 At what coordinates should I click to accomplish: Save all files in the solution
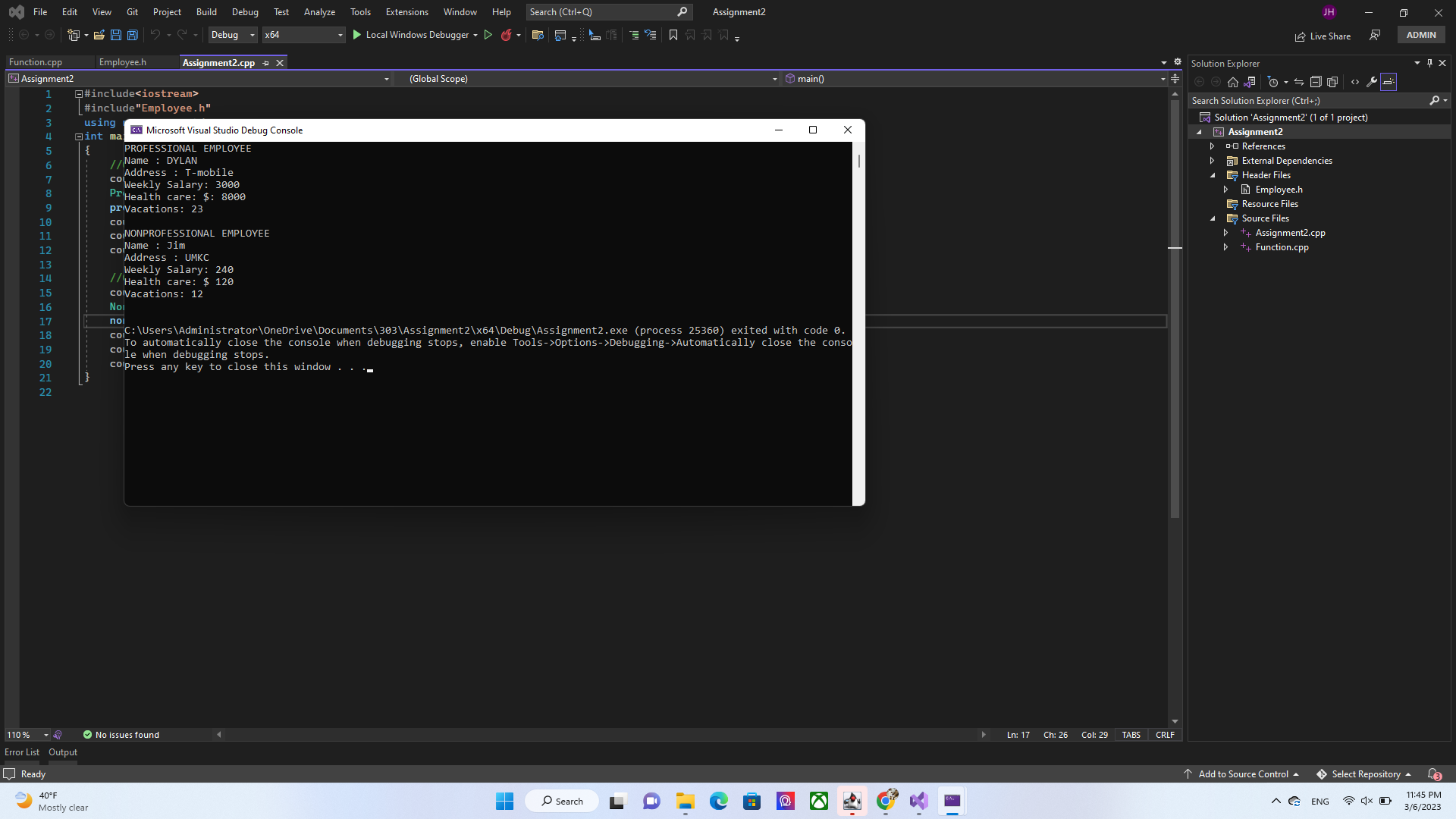point(132,35)
